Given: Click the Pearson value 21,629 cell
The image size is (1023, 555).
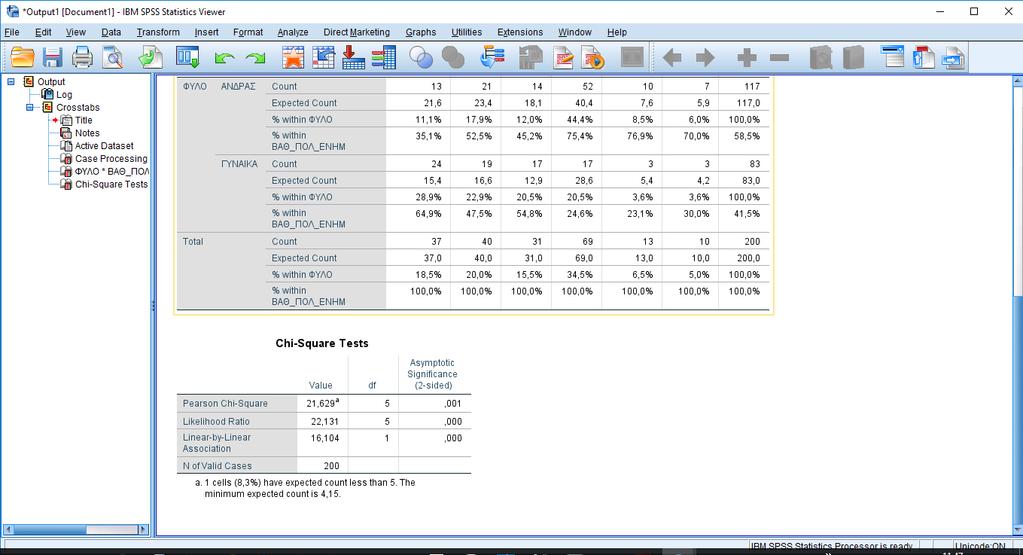Looking at the screenshot, I should (x=322, y=403).
